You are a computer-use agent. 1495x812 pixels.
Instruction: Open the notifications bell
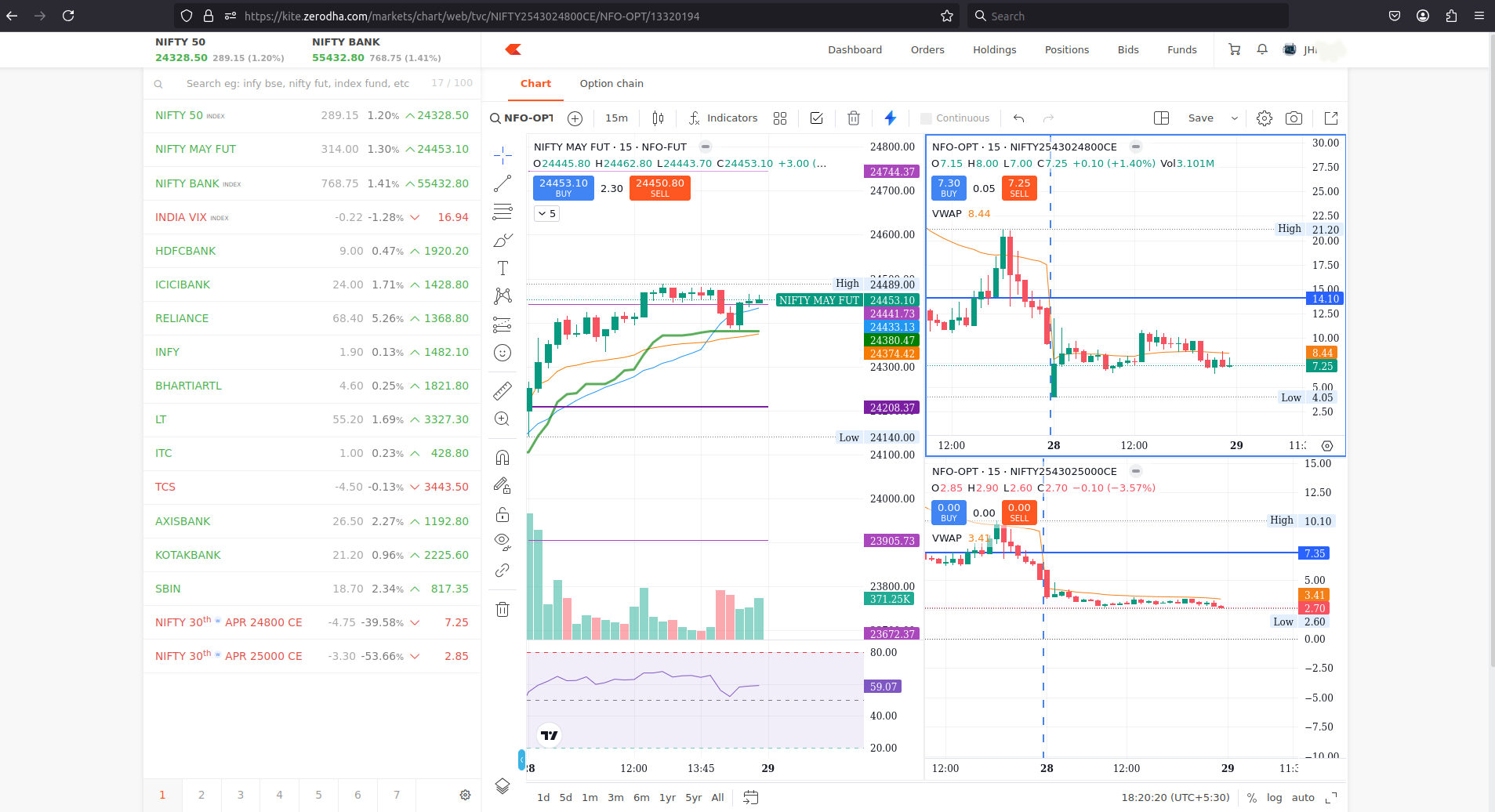(1262, 49)
